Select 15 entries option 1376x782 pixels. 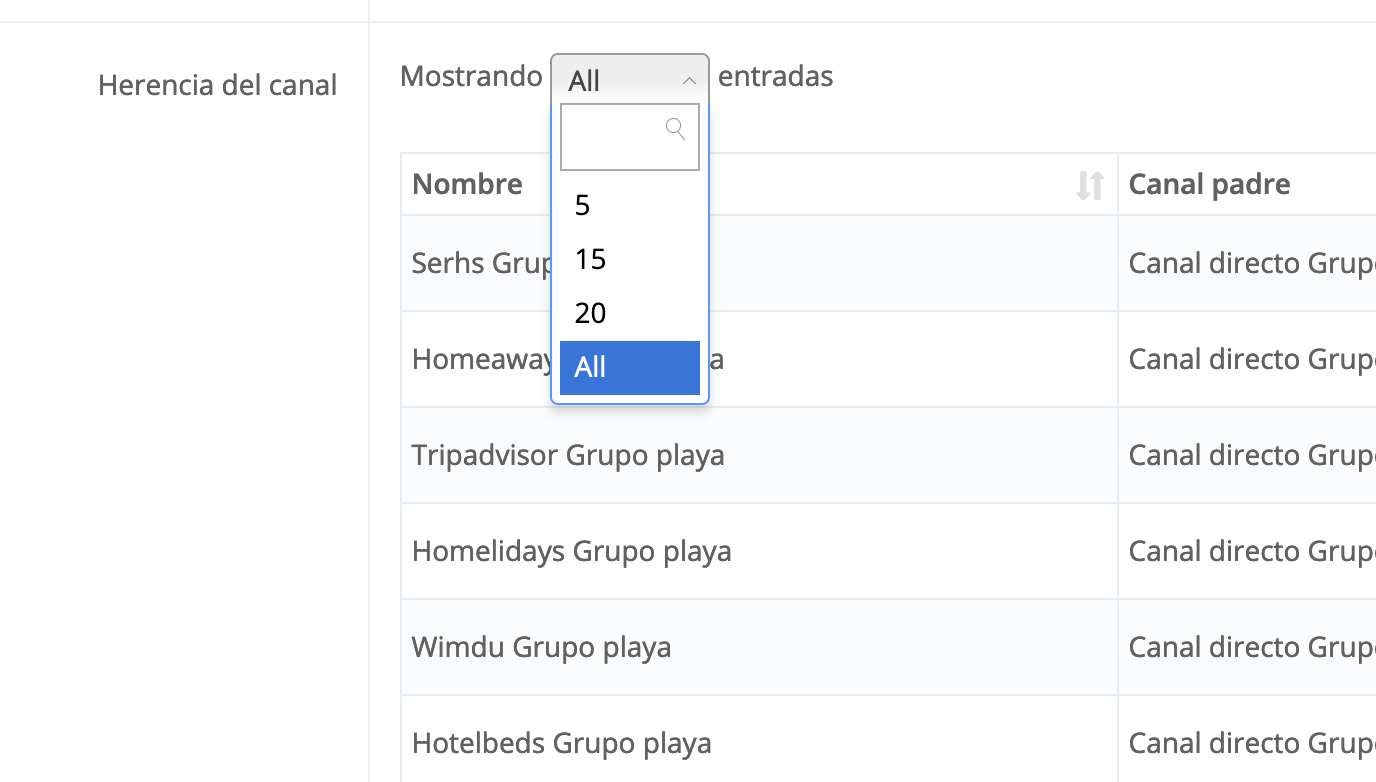click(x=630, y=260)
